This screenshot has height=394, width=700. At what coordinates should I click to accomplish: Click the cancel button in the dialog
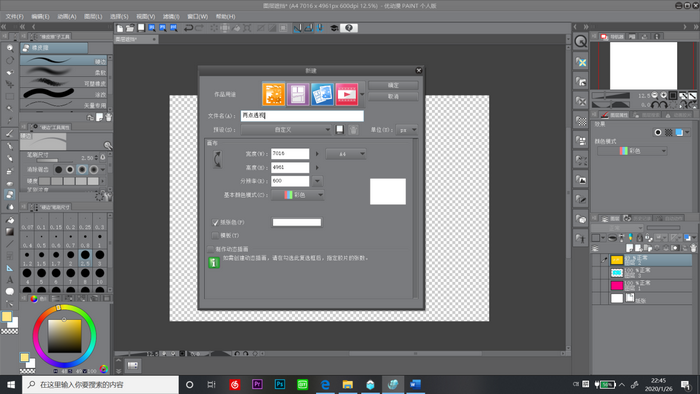[x=393, y=96]
